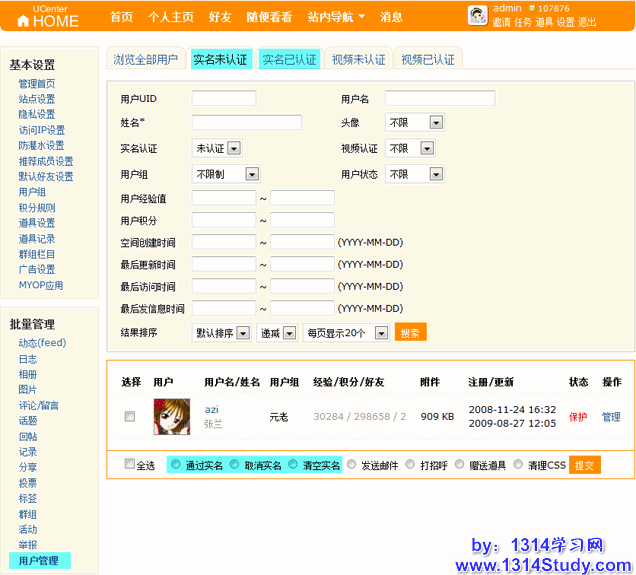Switch to the 实名已认证 tab
Screen dimensions: 636x575
[289, 59]
